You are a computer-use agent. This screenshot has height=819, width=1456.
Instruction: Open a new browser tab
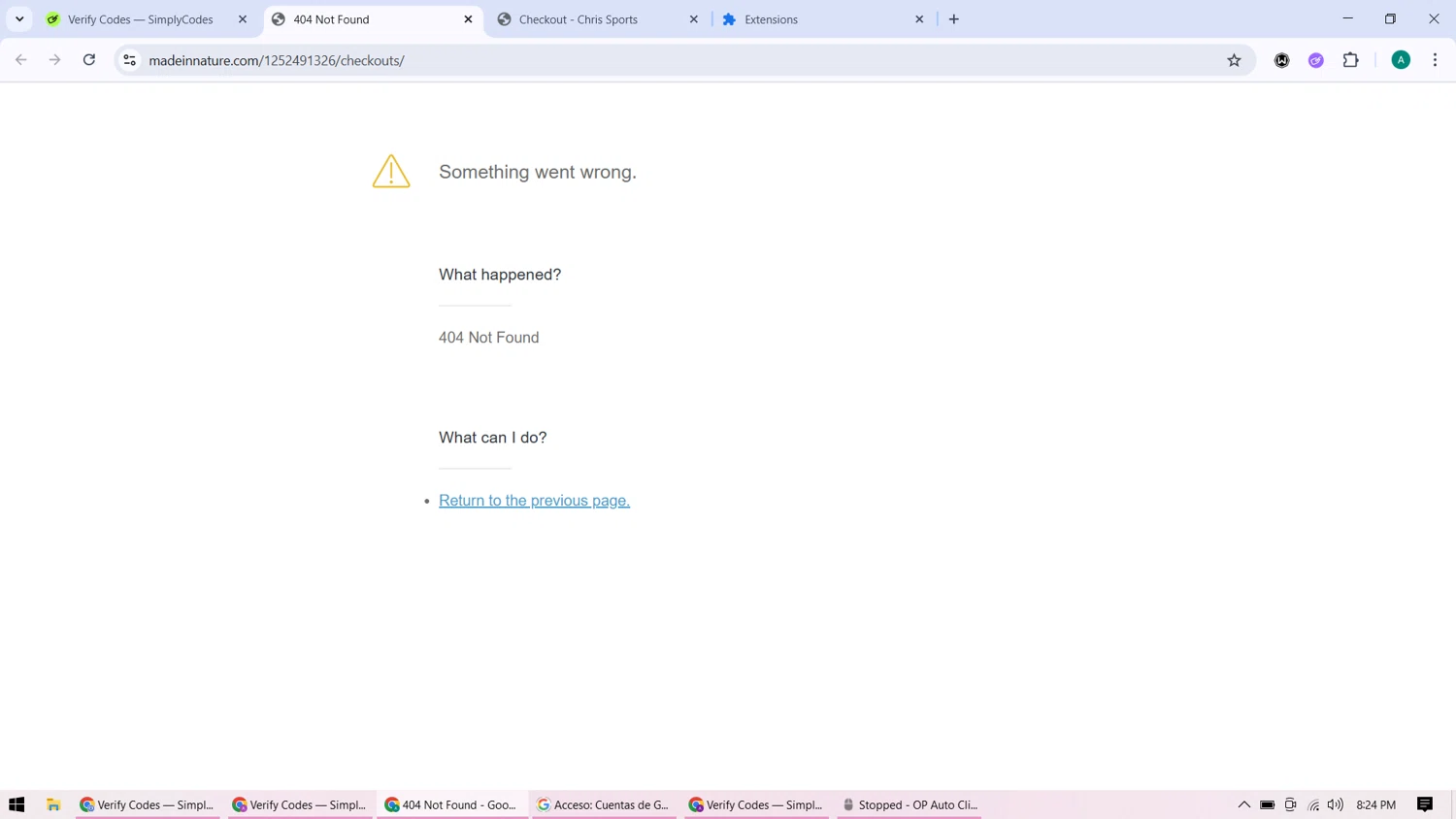coord(954,19)
